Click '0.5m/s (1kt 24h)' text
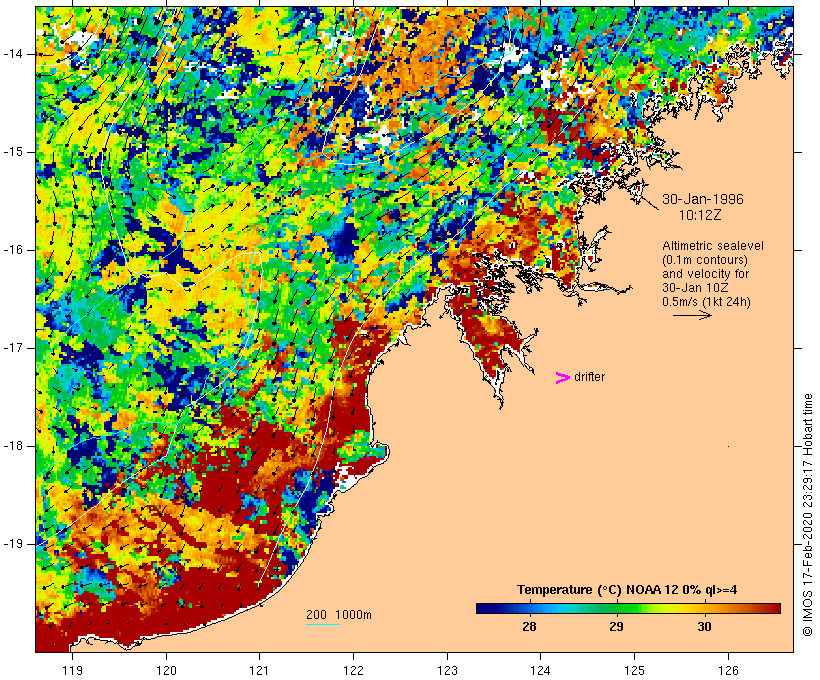Screen dimensions: 820x680 pyautogui.click(x=706, y=302)
